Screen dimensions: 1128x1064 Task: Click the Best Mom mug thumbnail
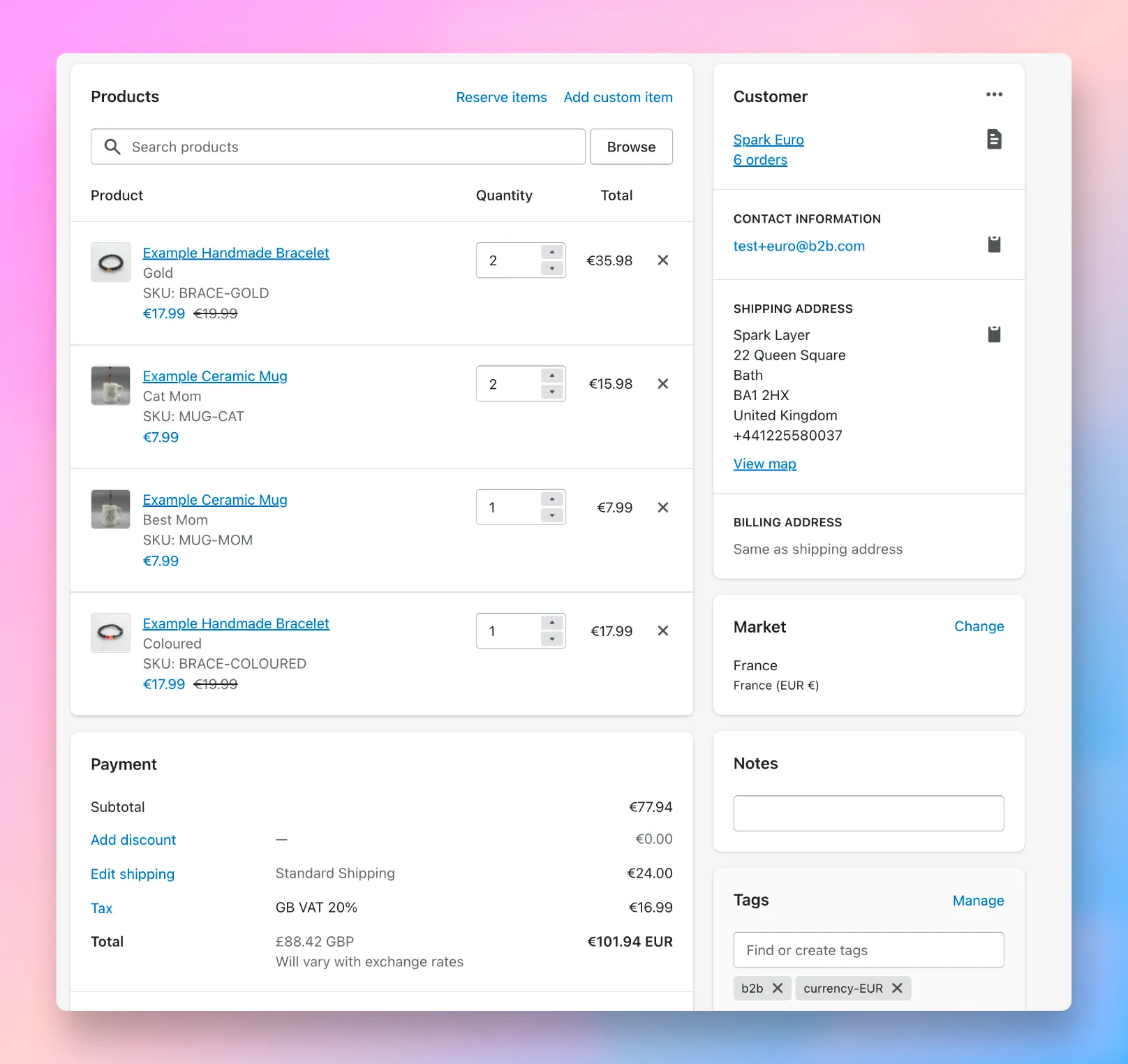pyautogui.click(x=111, y=509)
